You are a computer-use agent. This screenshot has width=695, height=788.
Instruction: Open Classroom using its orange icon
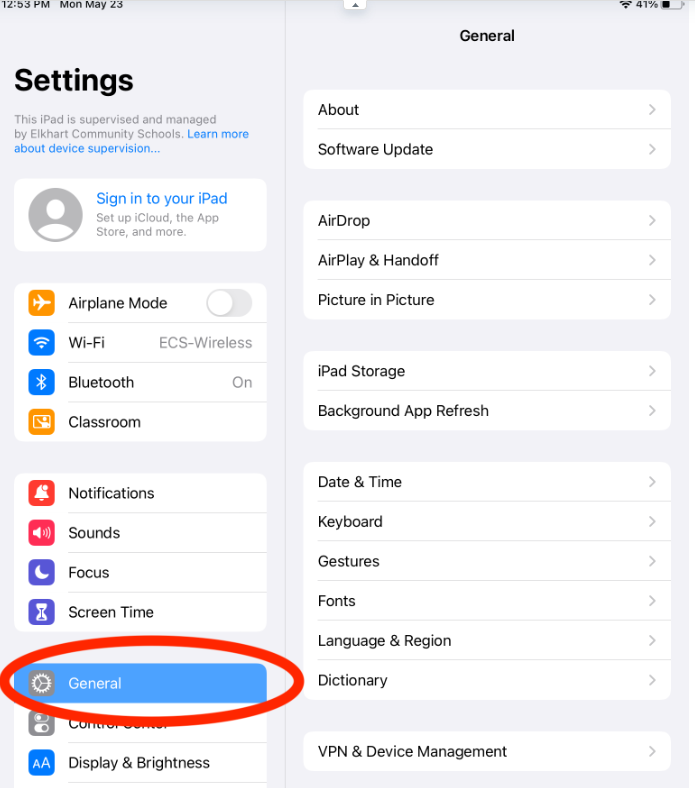coord(41,422)
